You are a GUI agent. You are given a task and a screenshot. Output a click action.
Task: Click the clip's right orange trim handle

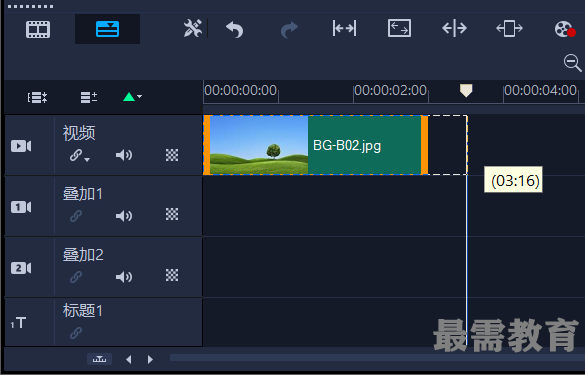pyautogui.click(x=425, y=145)
